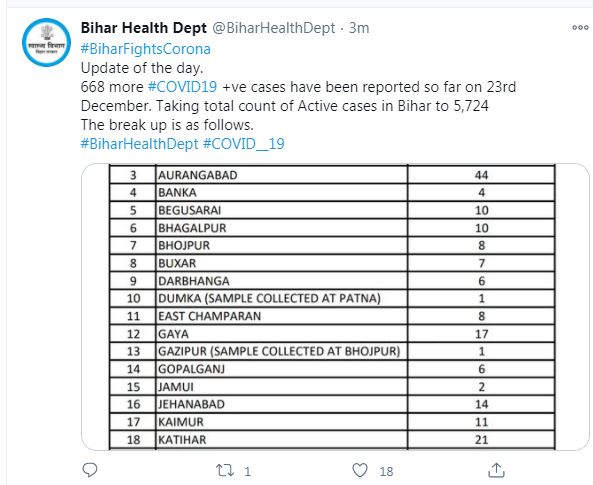View the retweet count of 1

point(247,471)
